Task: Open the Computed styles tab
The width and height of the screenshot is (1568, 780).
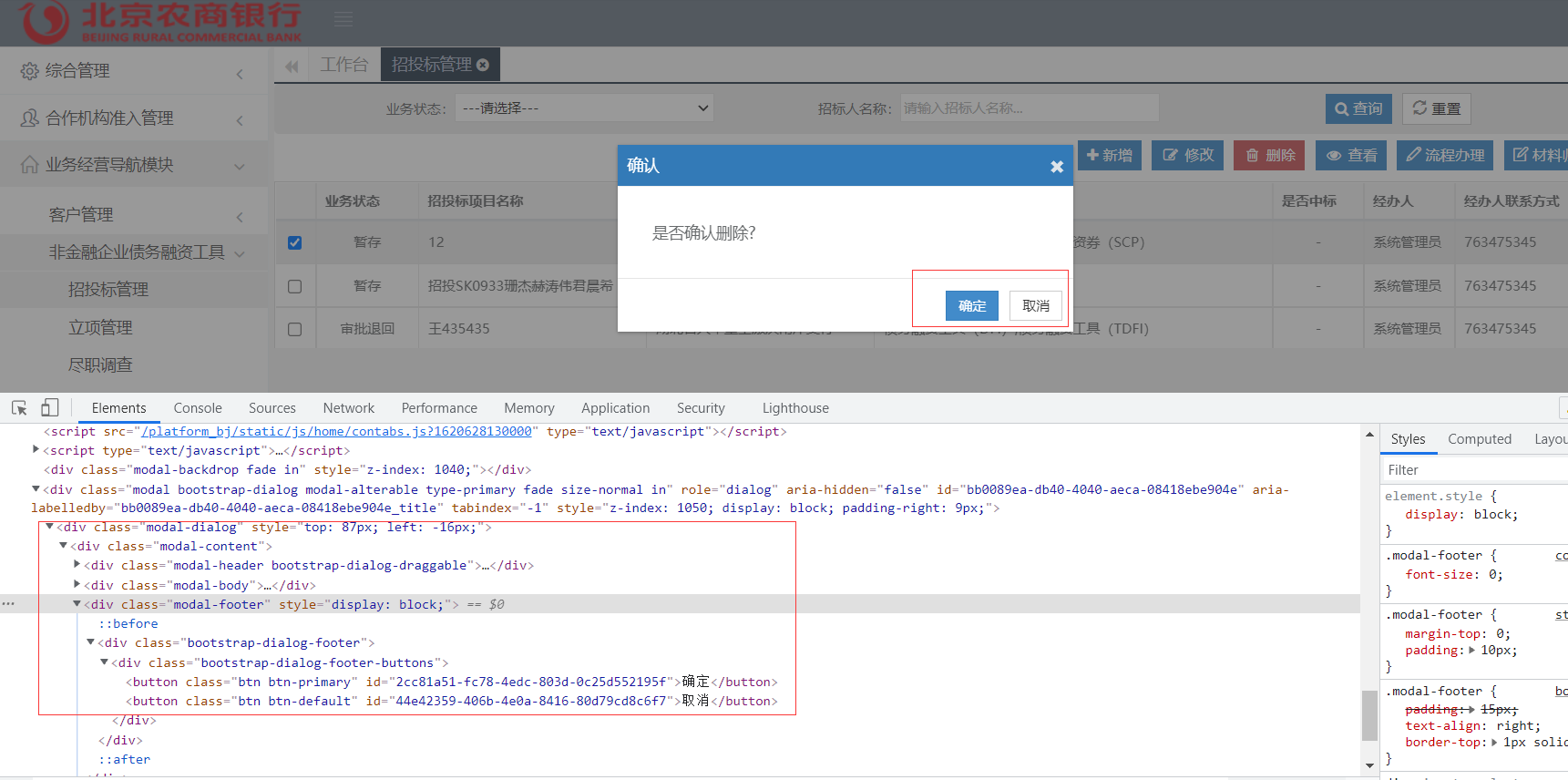Action: pos(1479,439)
